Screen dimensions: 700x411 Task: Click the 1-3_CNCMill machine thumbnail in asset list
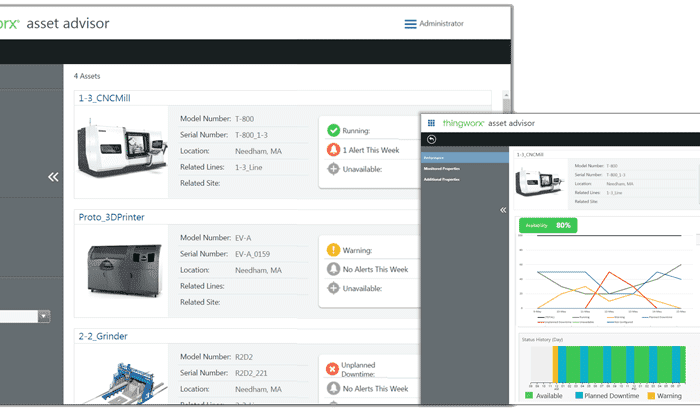tap(121, 149)
